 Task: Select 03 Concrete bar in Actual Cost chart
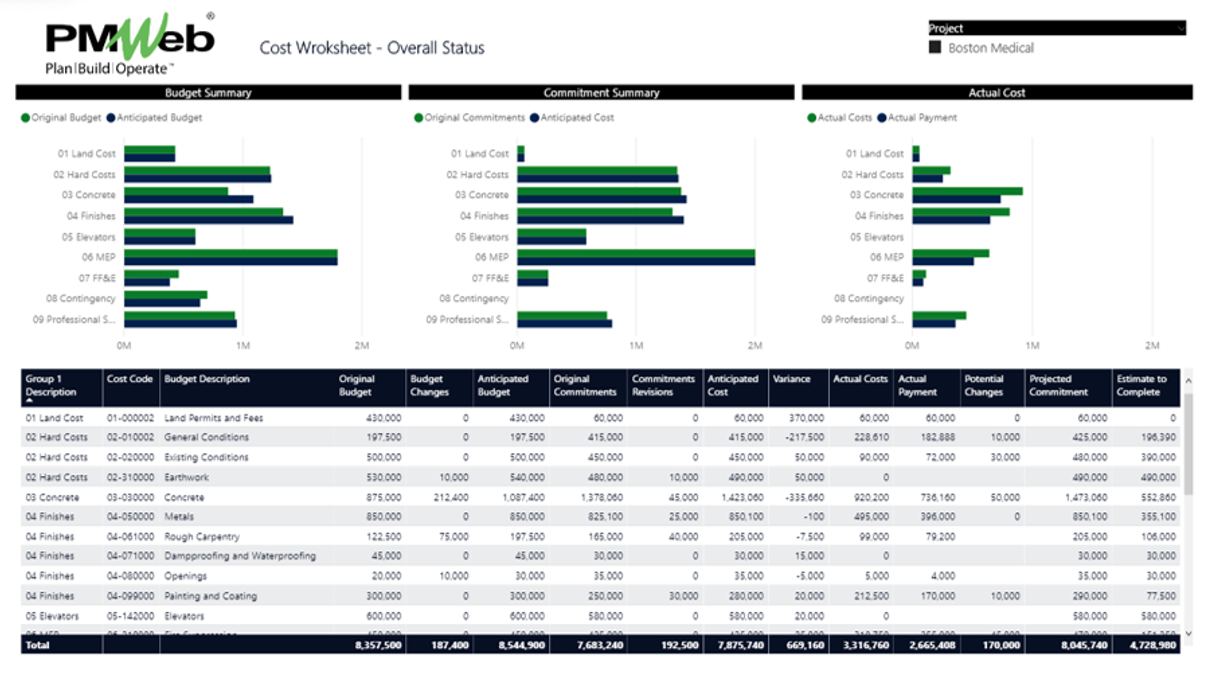pyautogui.click(x=967, y=195)
